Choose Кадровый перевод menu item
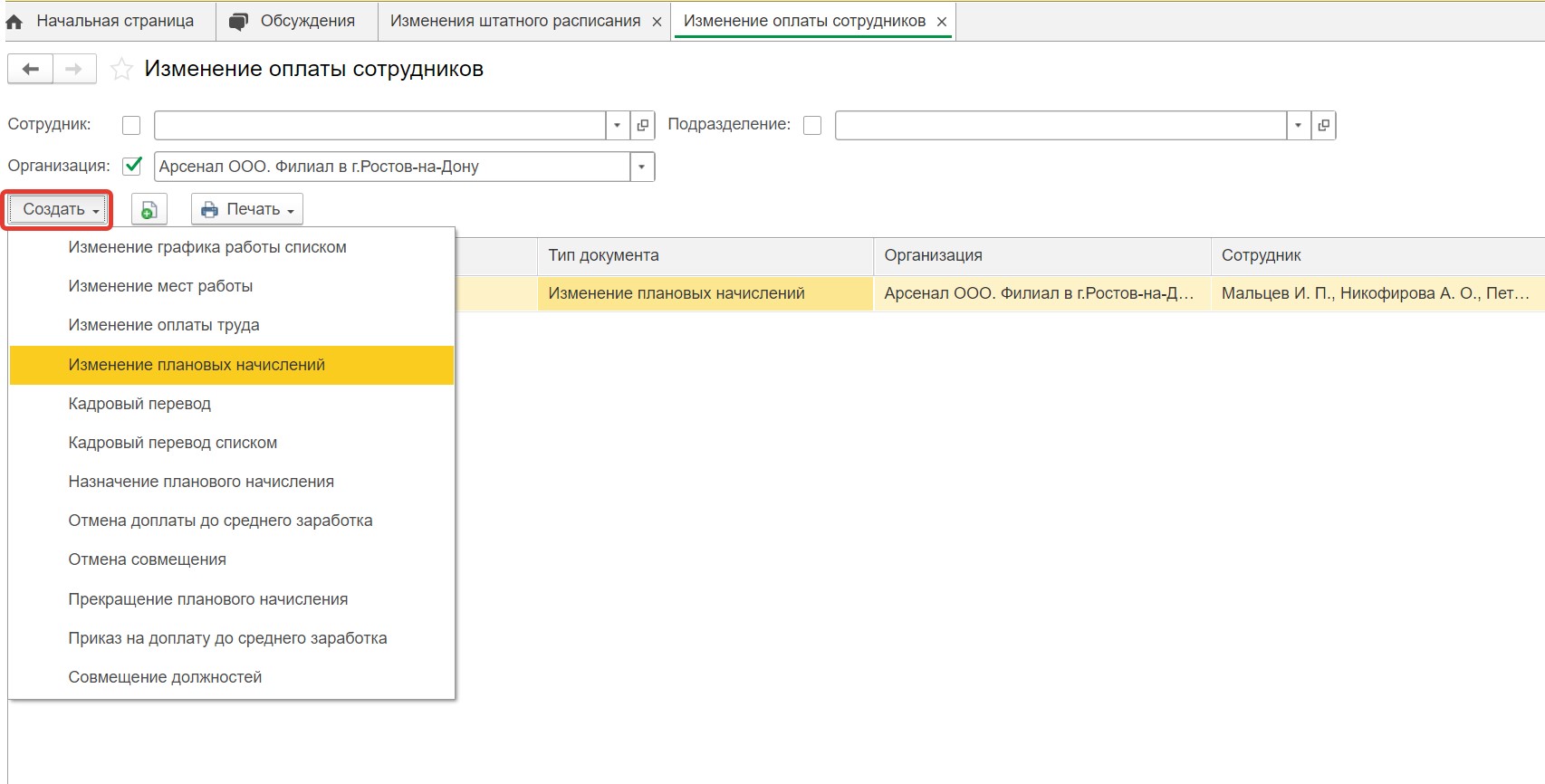 [232, 404]
